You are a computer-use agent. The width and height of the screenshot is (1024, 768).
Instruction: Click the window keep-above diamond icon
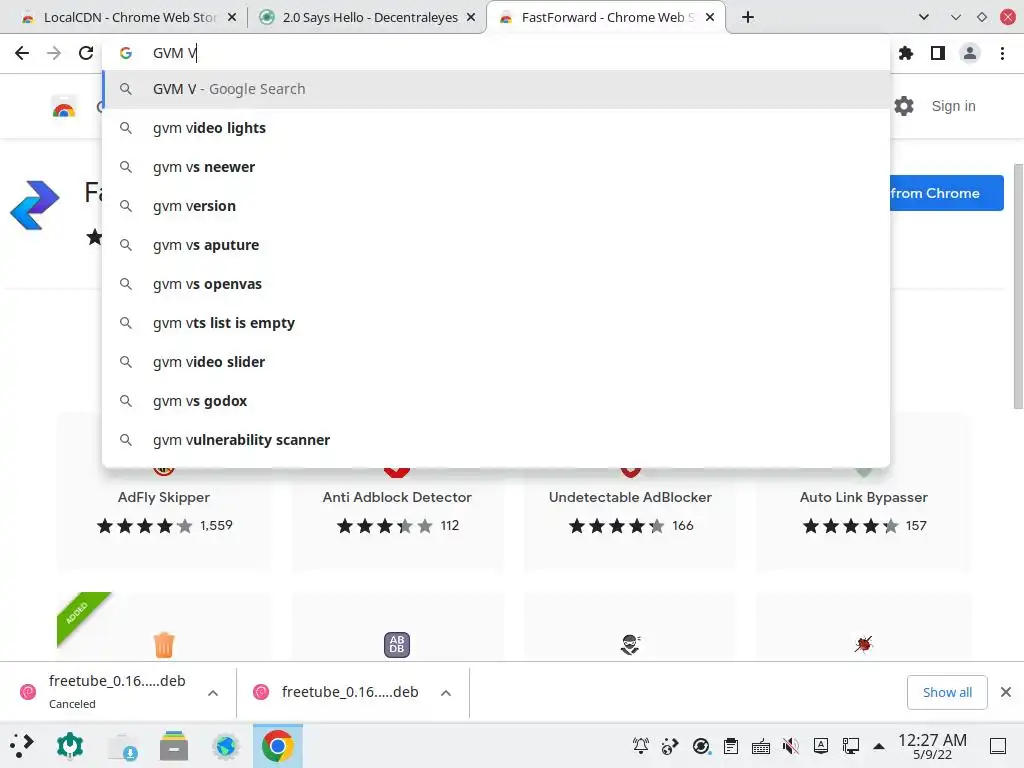point(982,18)
